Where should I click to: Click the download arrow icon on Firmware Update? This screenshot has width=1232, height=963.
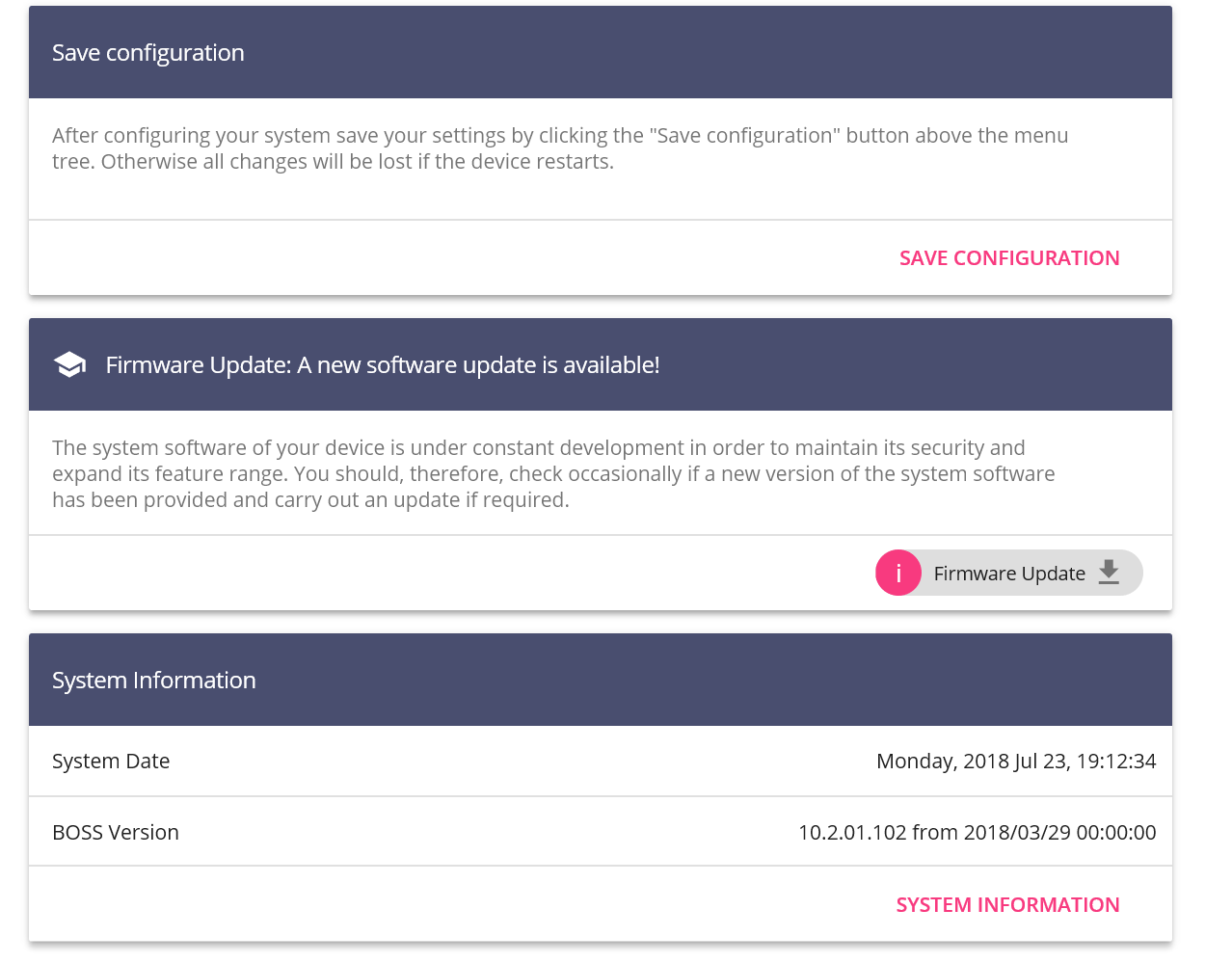click(1109, 573)
